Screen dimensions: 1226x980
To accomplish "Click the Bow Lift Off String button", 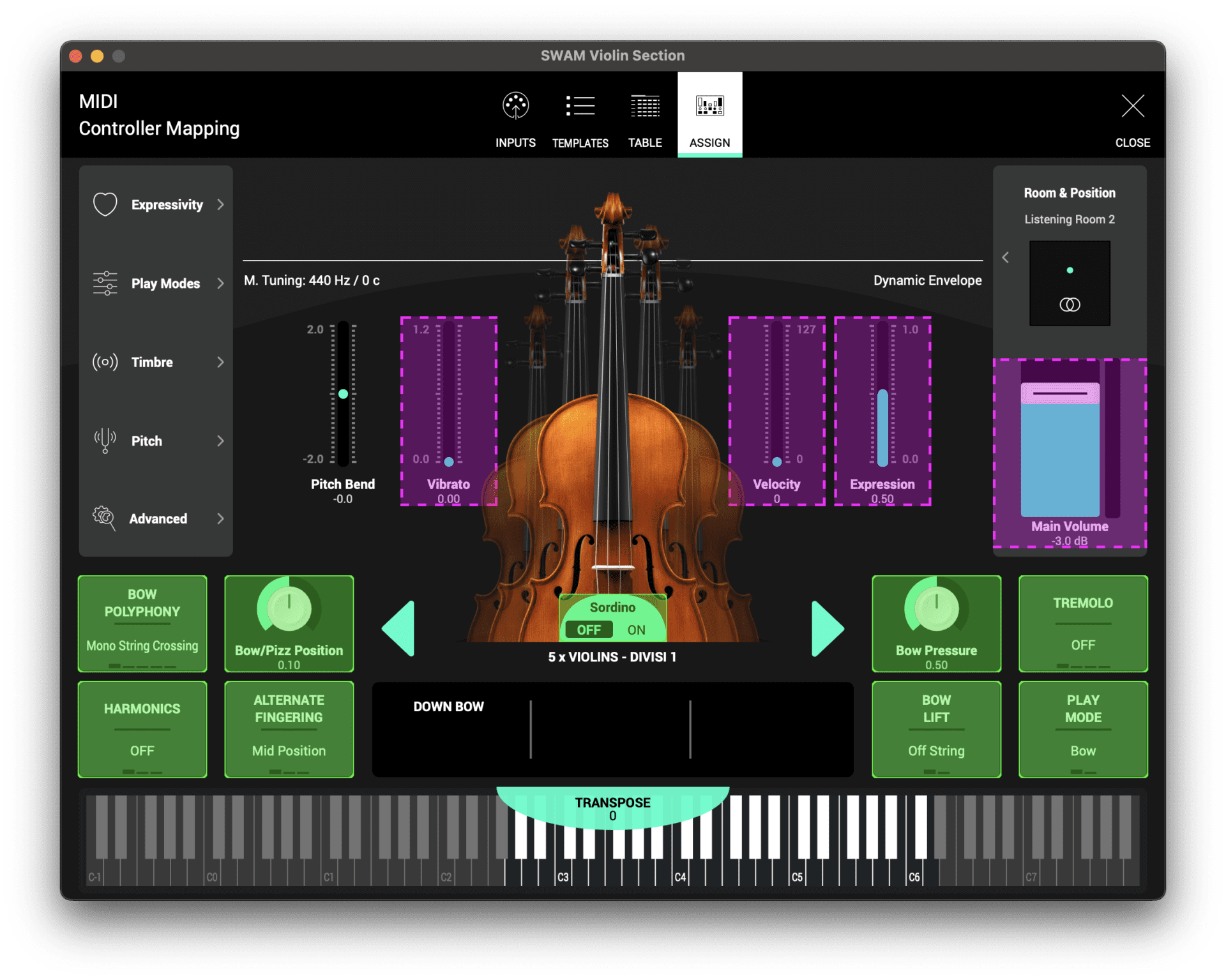I will 935,729.
